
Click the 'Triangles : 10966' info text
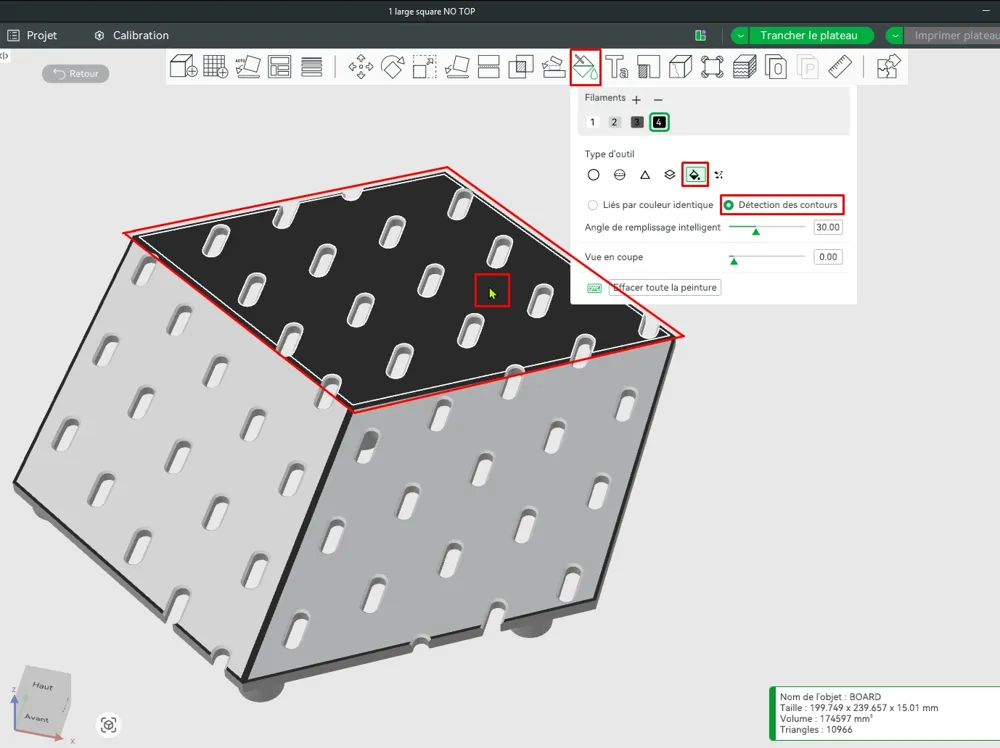(x=816, y=730)
